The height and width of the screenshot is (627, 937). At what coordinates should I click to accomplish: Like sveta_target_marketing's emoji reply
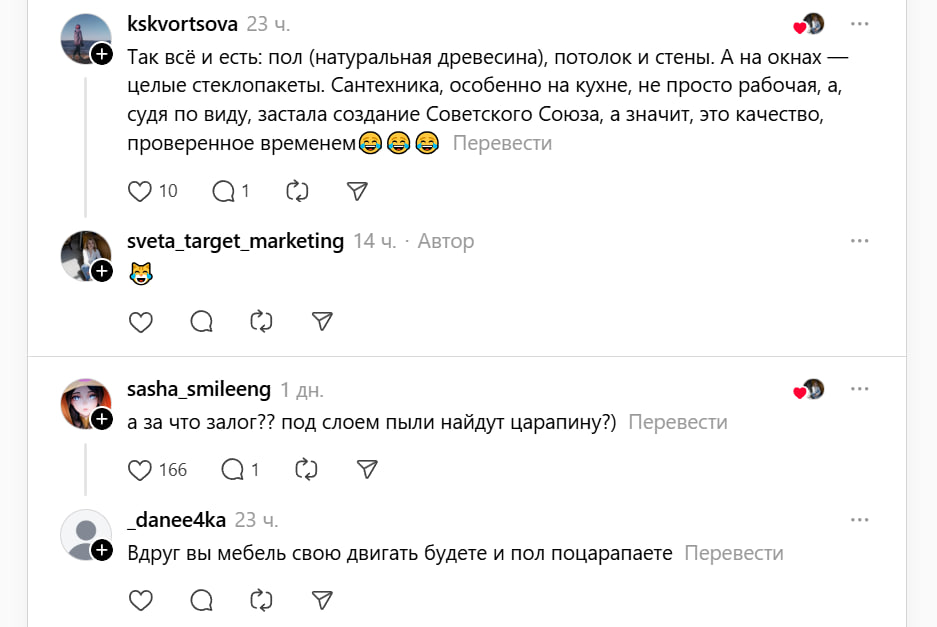pos(141,321)
